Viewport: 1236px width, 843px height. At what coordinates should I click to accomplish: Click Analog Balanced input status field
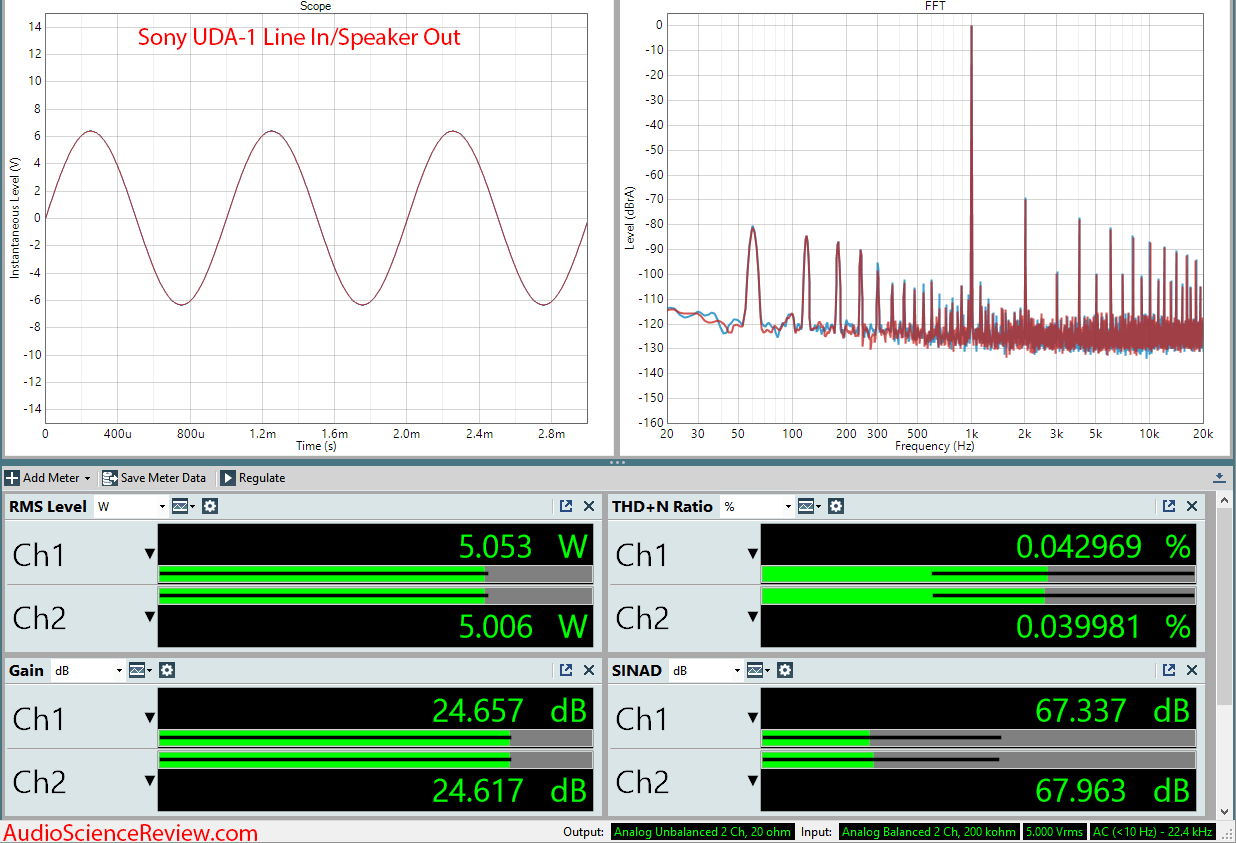928,832
